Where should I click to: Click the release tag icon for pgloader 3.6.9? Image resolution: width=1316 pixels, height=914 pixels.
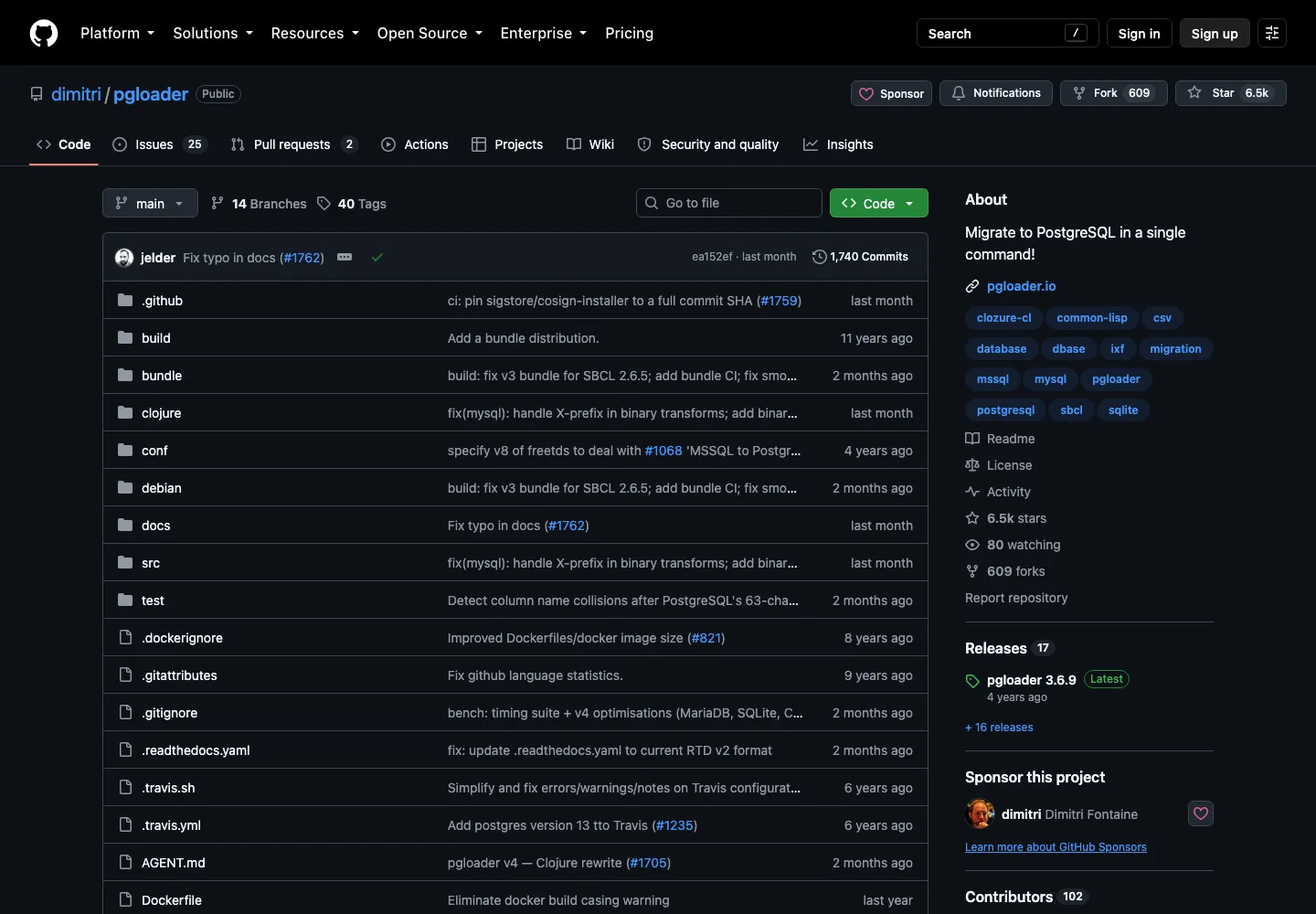click(x=972, y=681)
